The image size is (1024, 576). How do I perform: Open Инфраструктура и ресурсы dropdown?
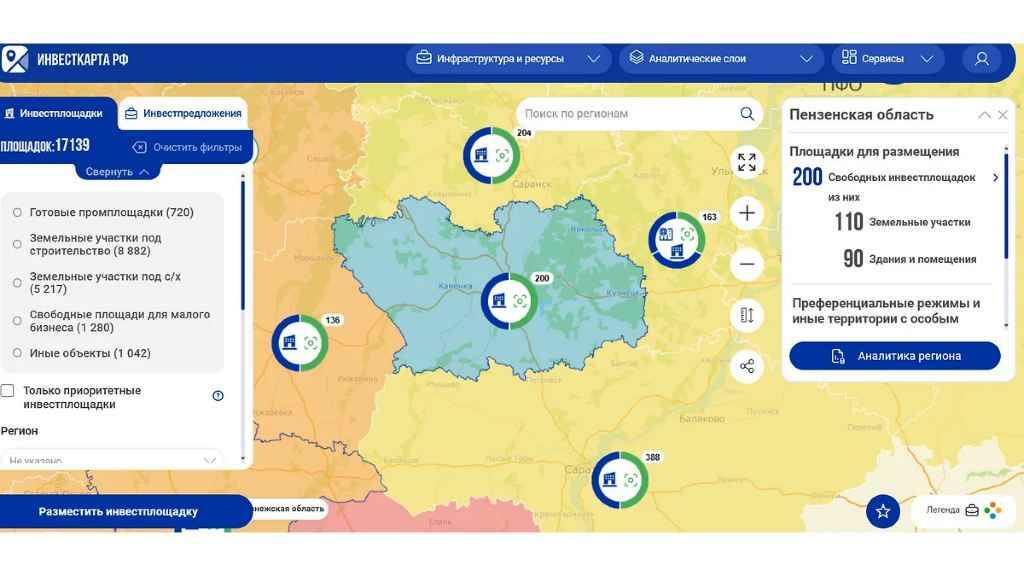point(508,59)
